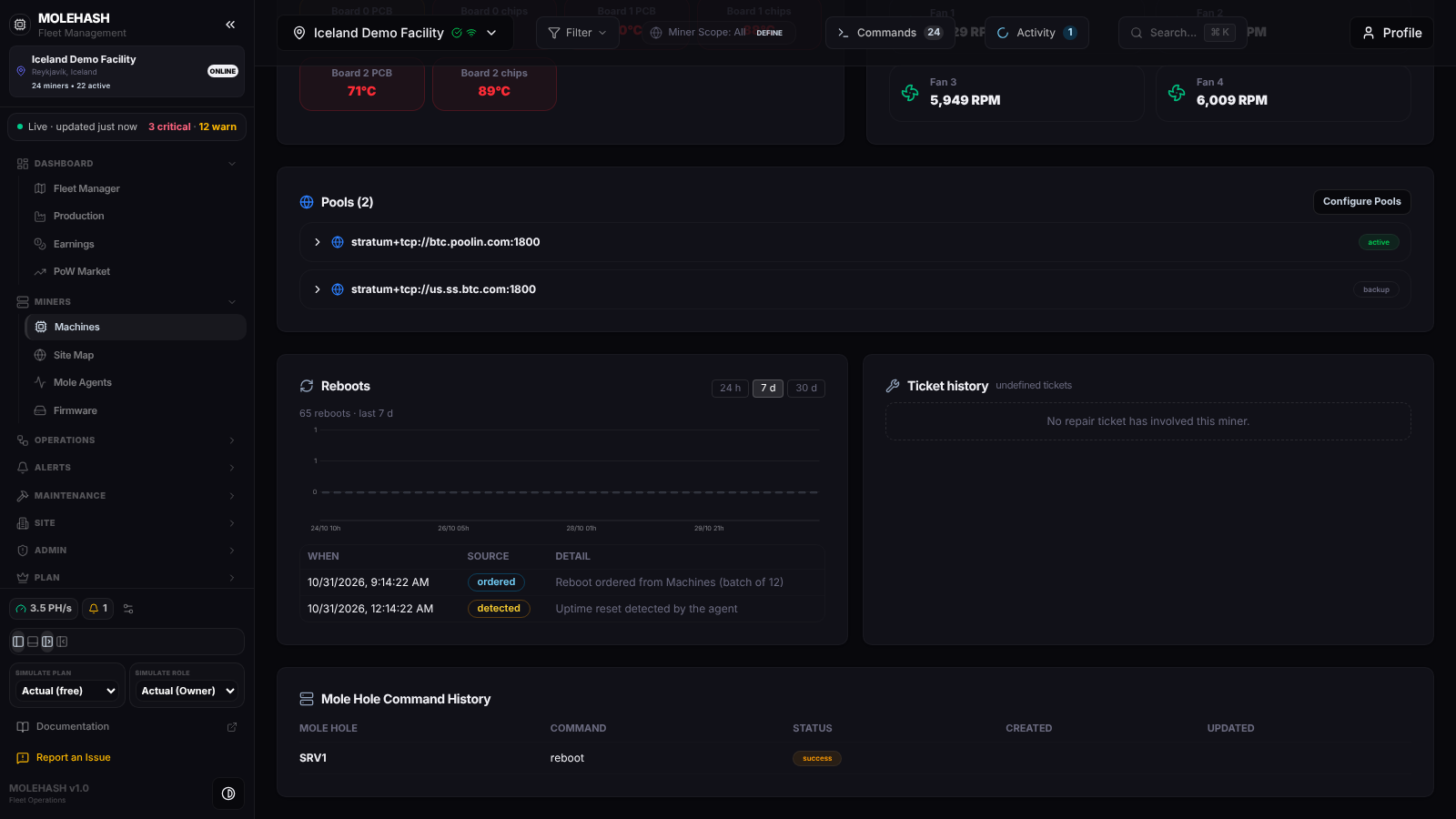Toggle the collapse-left panel layout icon

click(x=62, y=642)
